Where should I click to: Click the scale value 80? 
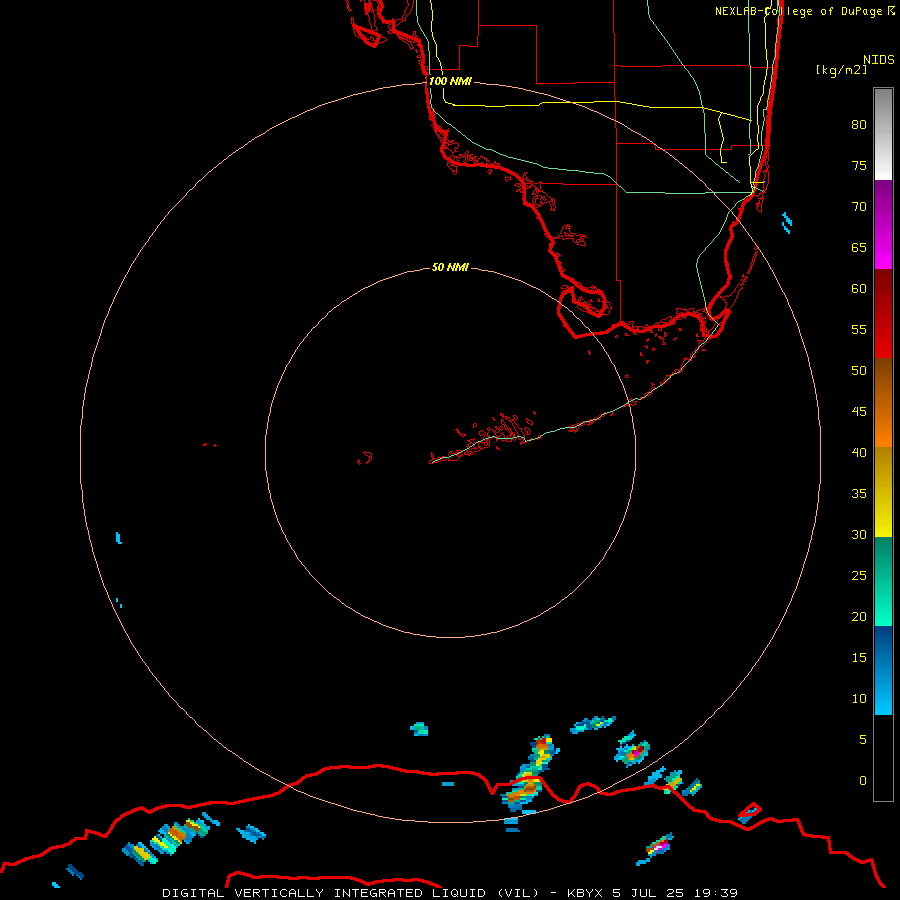pos(859,125)
